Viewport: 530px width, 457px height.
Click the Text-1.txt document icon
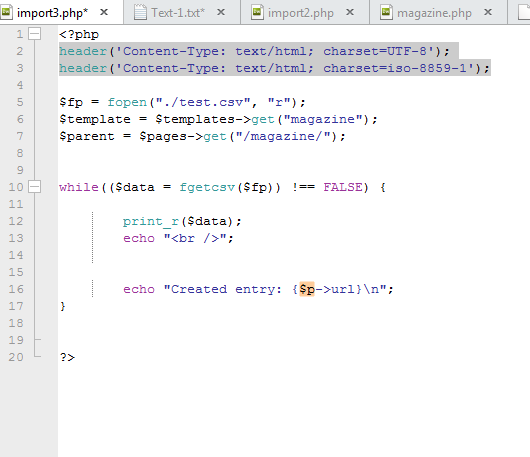[x=140, y=12]
